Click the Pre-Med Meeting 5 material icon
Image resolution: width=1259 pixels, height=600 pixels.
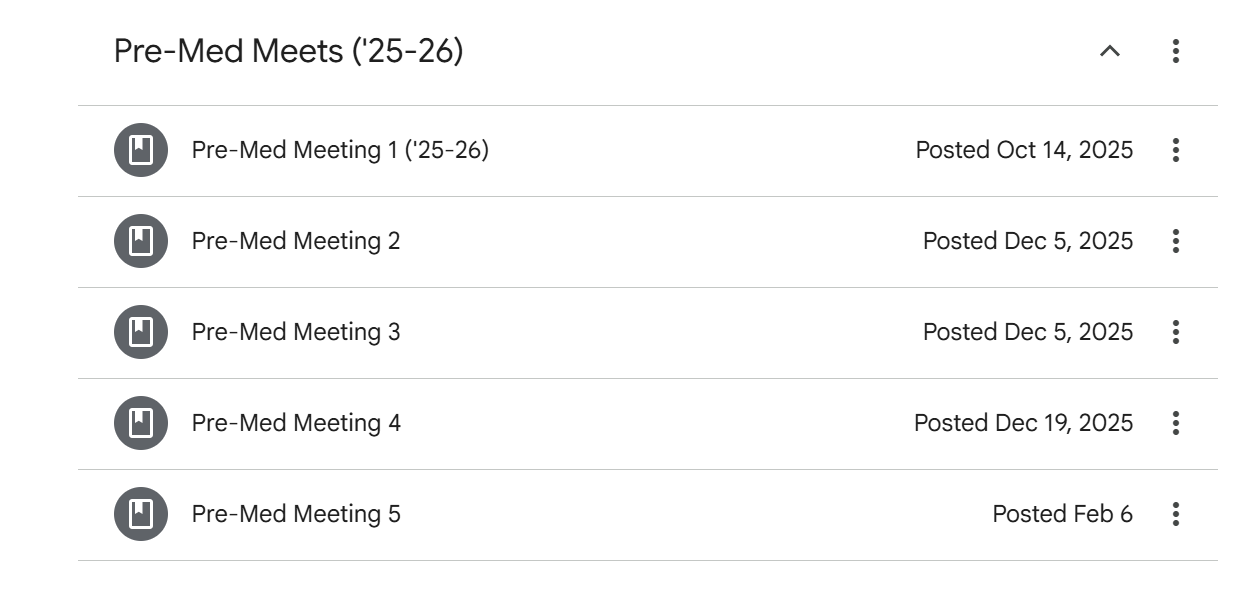(141, 515)
